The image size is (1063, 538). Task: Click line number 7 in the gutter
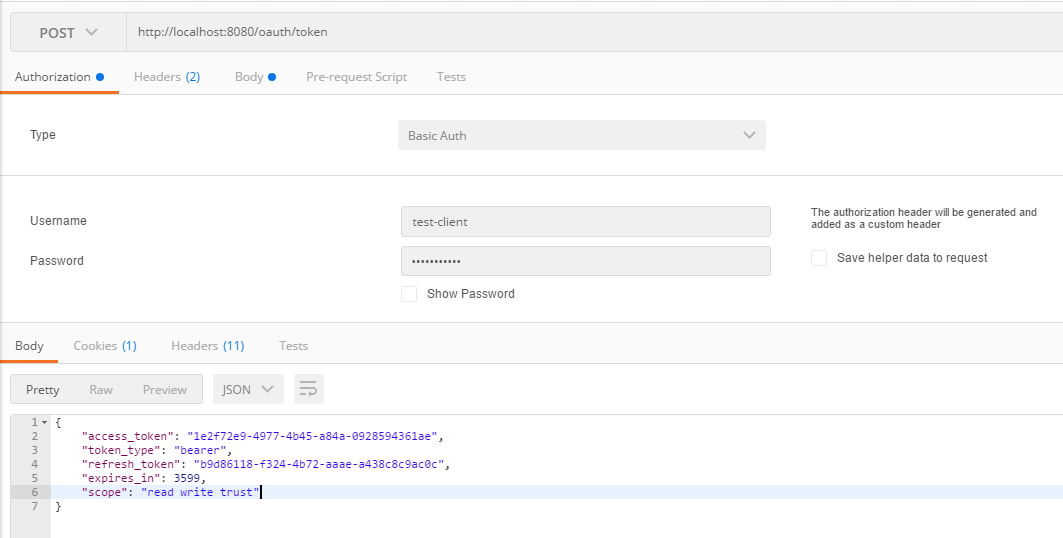(x=35, y=506)
